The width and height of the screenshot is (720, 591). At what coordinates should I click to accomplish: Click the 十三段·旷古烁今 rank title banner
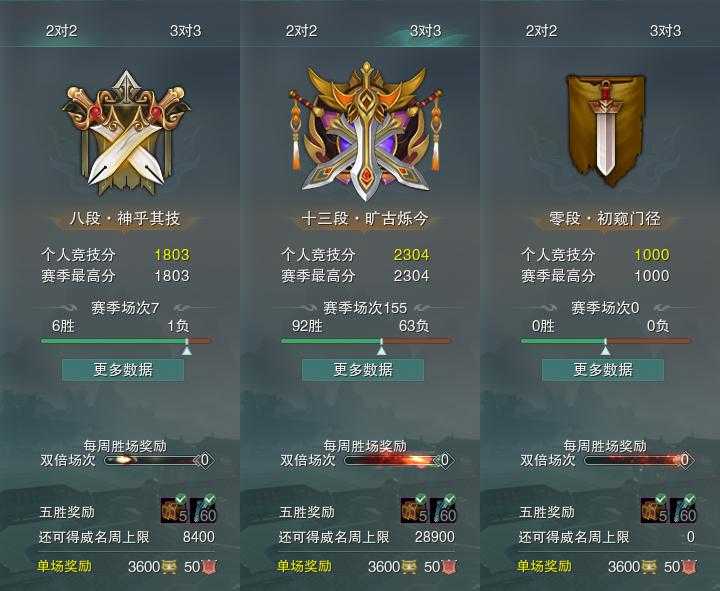tap(365, 218)
